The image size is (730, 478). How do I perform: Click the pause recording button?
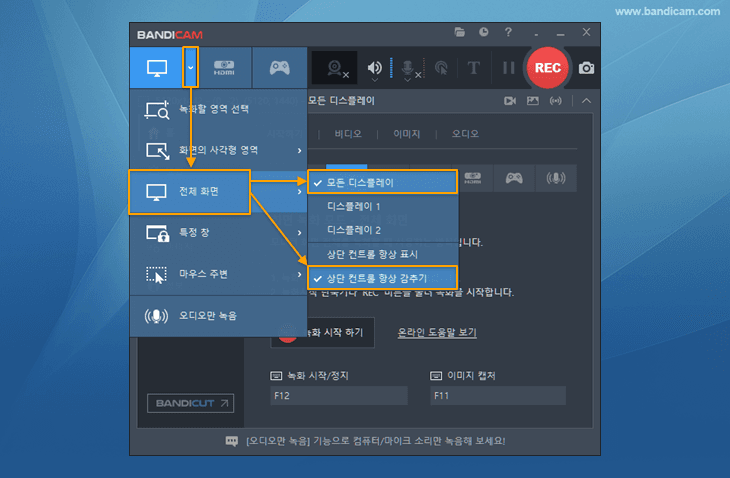click(508, 68)
